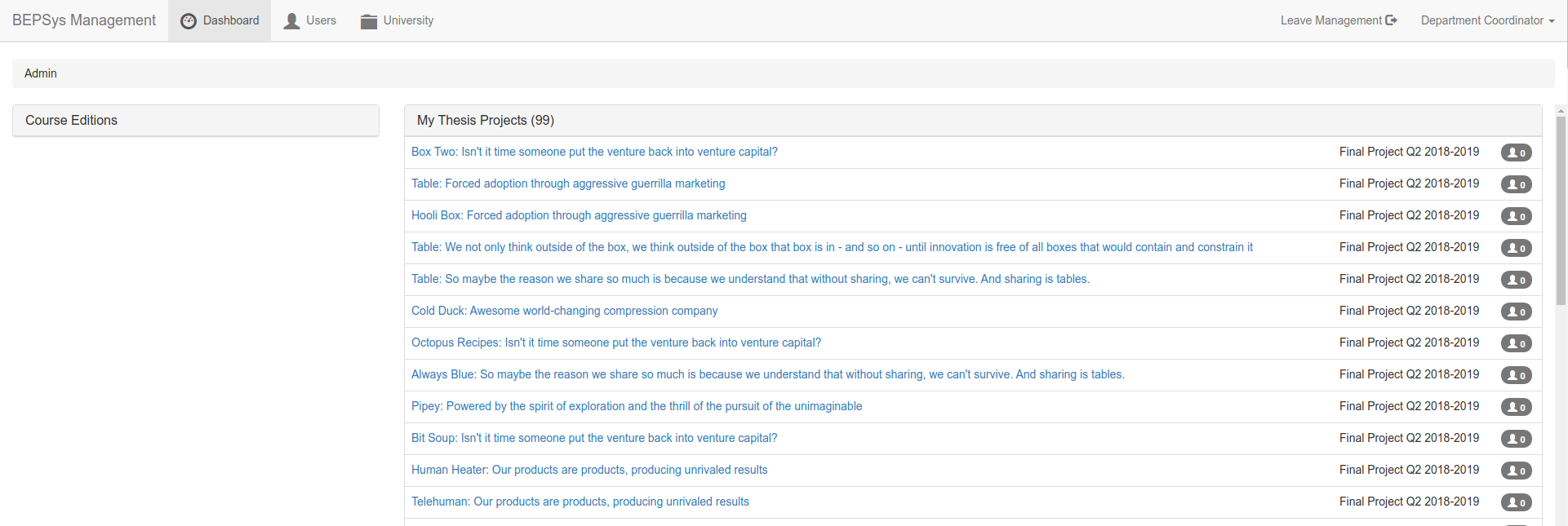
Task: Open 'Table: We not only think outside' project
Action: 832,247
